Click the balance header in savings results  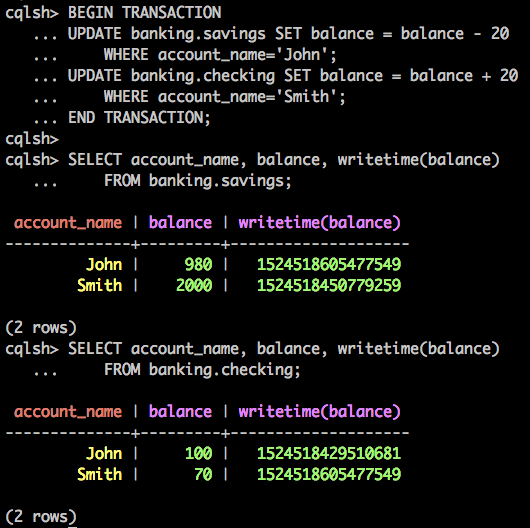(x=180, y=223)
